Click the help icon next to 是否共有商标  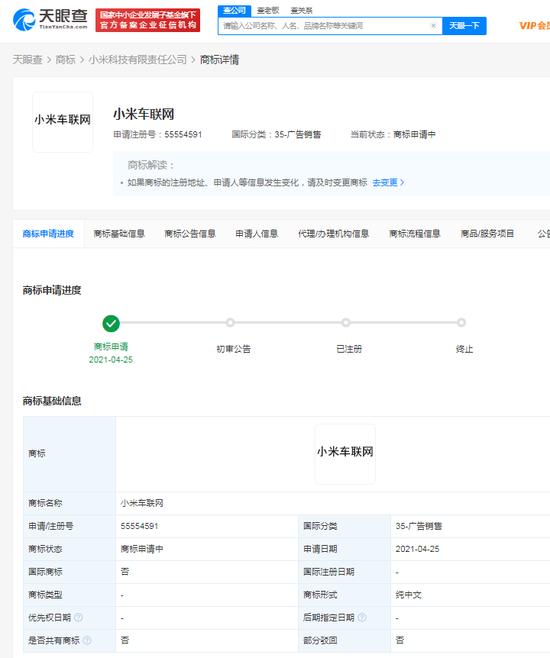[x=87, y=640]
